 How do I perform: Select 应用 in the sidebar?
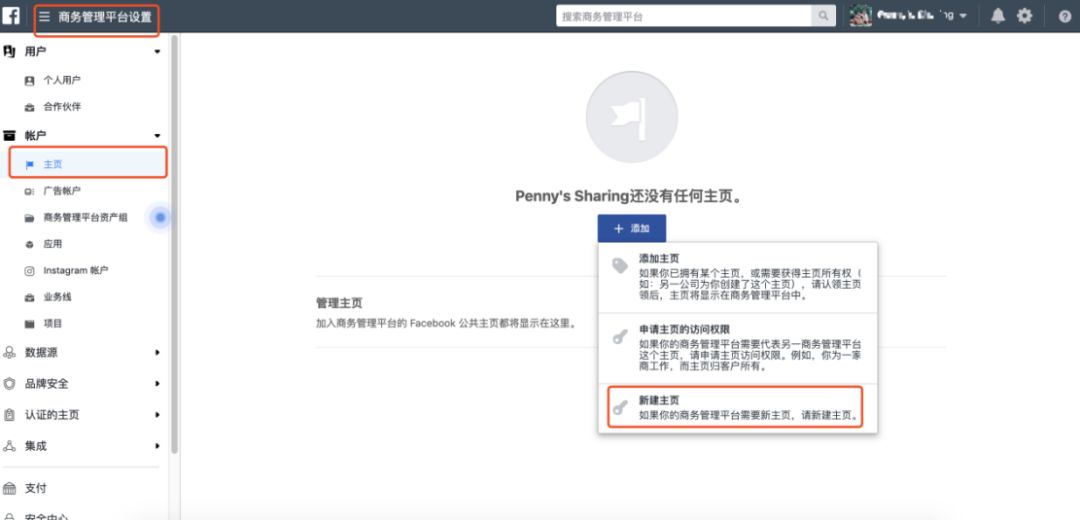[53, 245]
